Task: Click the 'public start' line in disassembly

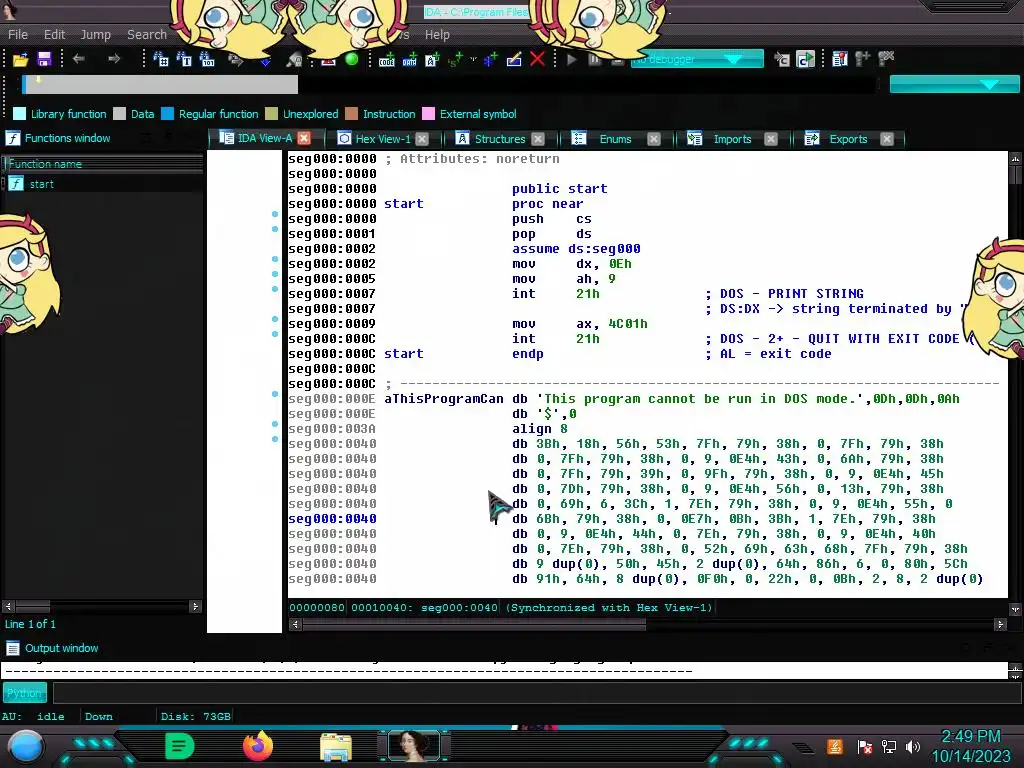Action: tap(560, 189)
